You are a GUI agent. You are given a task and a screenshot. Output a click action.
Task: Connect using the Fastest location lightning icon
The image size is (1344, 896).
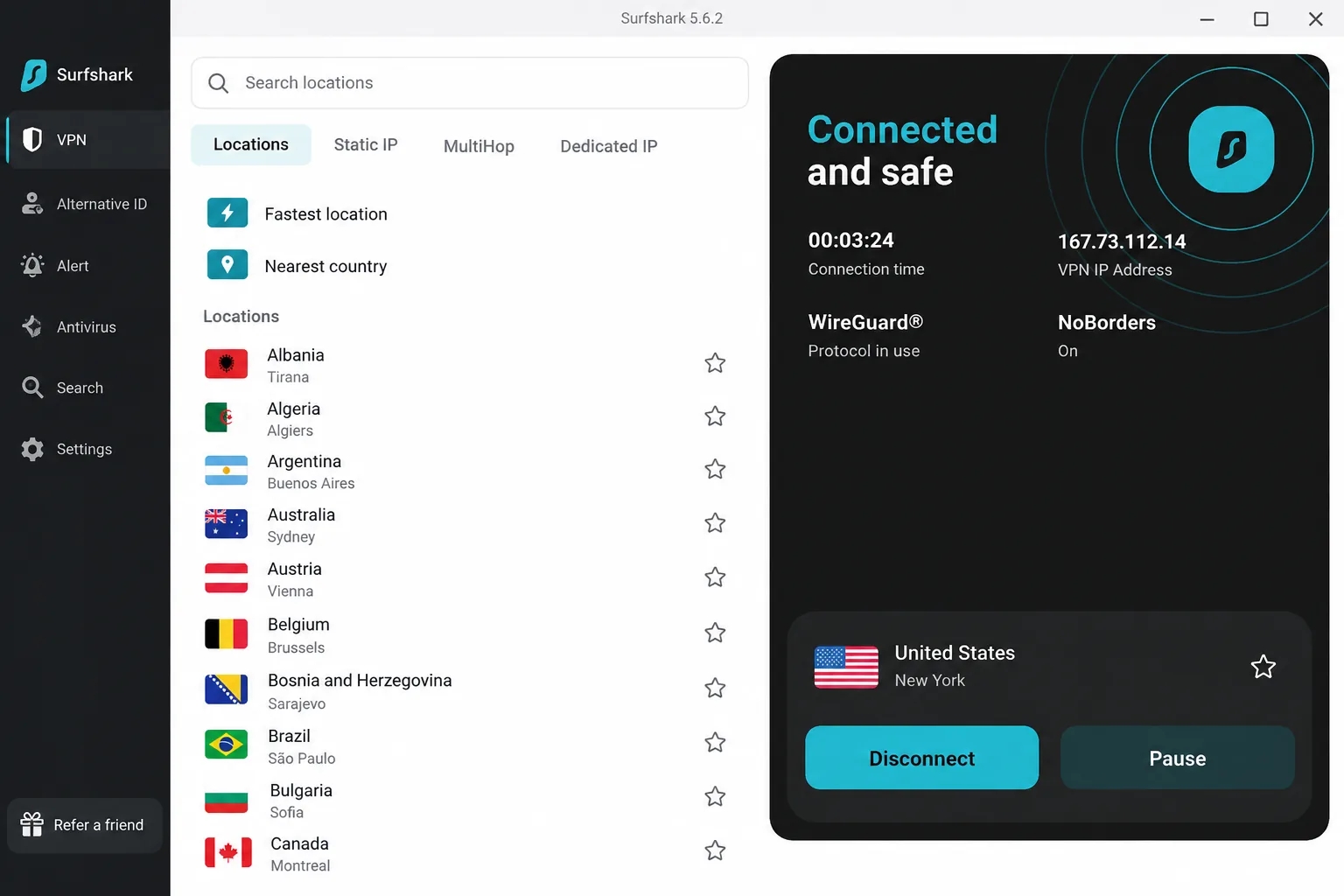pyautogui.click(x=227, y=213)
